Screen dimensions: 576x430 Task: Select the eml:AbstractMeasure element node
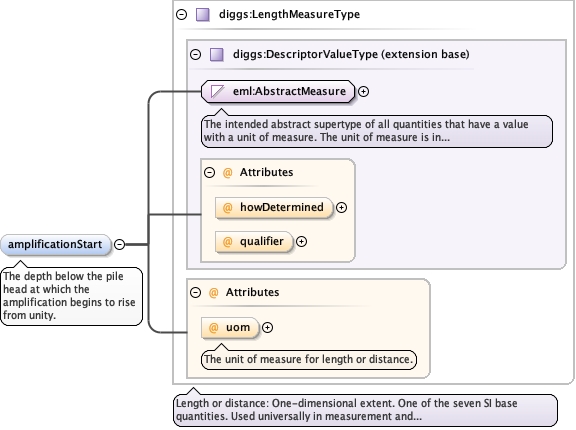(x=278, y=91)
